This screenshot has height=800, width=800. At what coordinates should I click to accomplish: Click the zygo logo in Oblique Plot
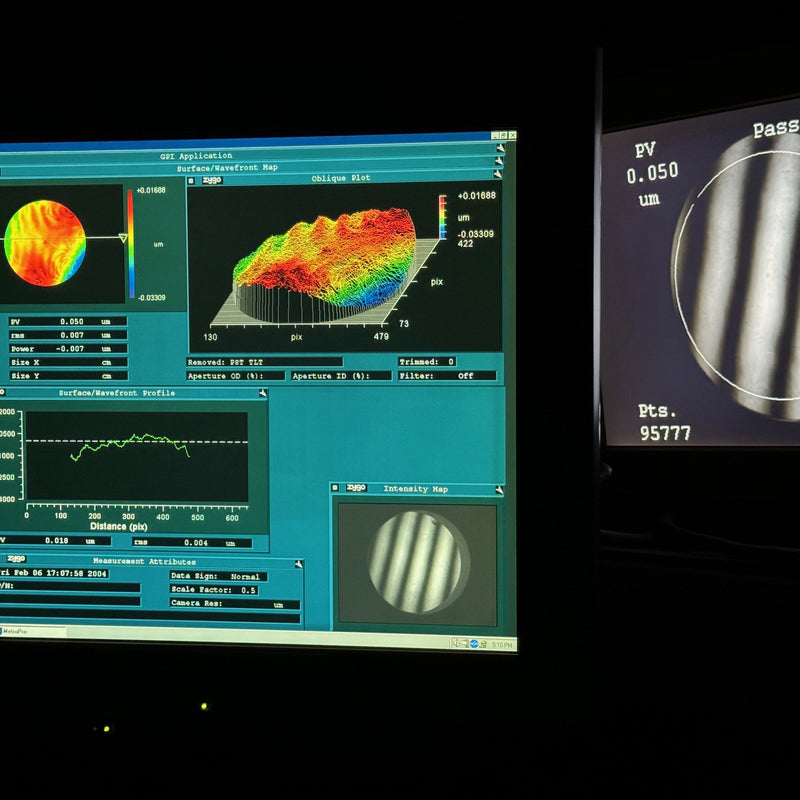pyautogui.click(x=212, y=180)
